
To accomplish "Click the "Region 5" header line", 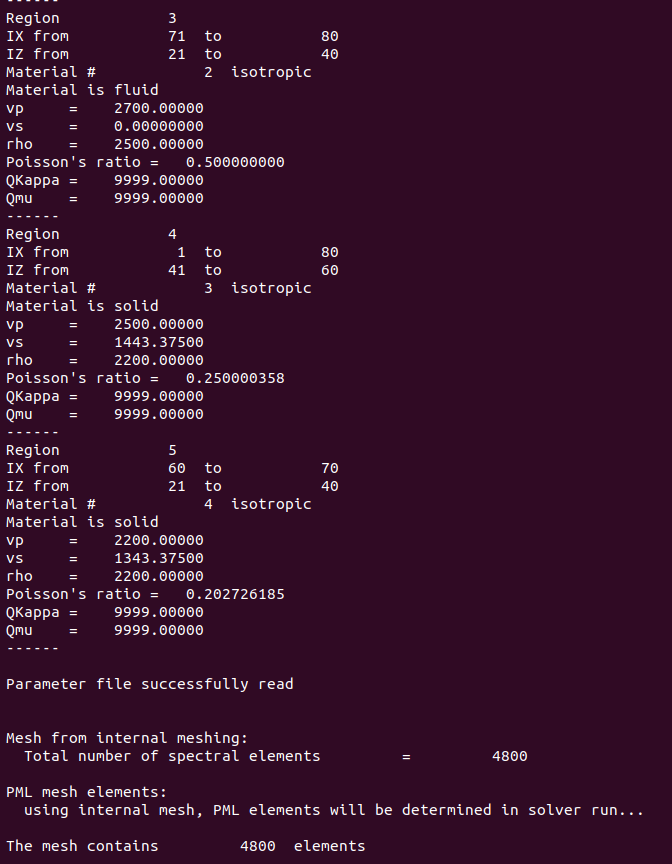I will [x=91, y=450].
